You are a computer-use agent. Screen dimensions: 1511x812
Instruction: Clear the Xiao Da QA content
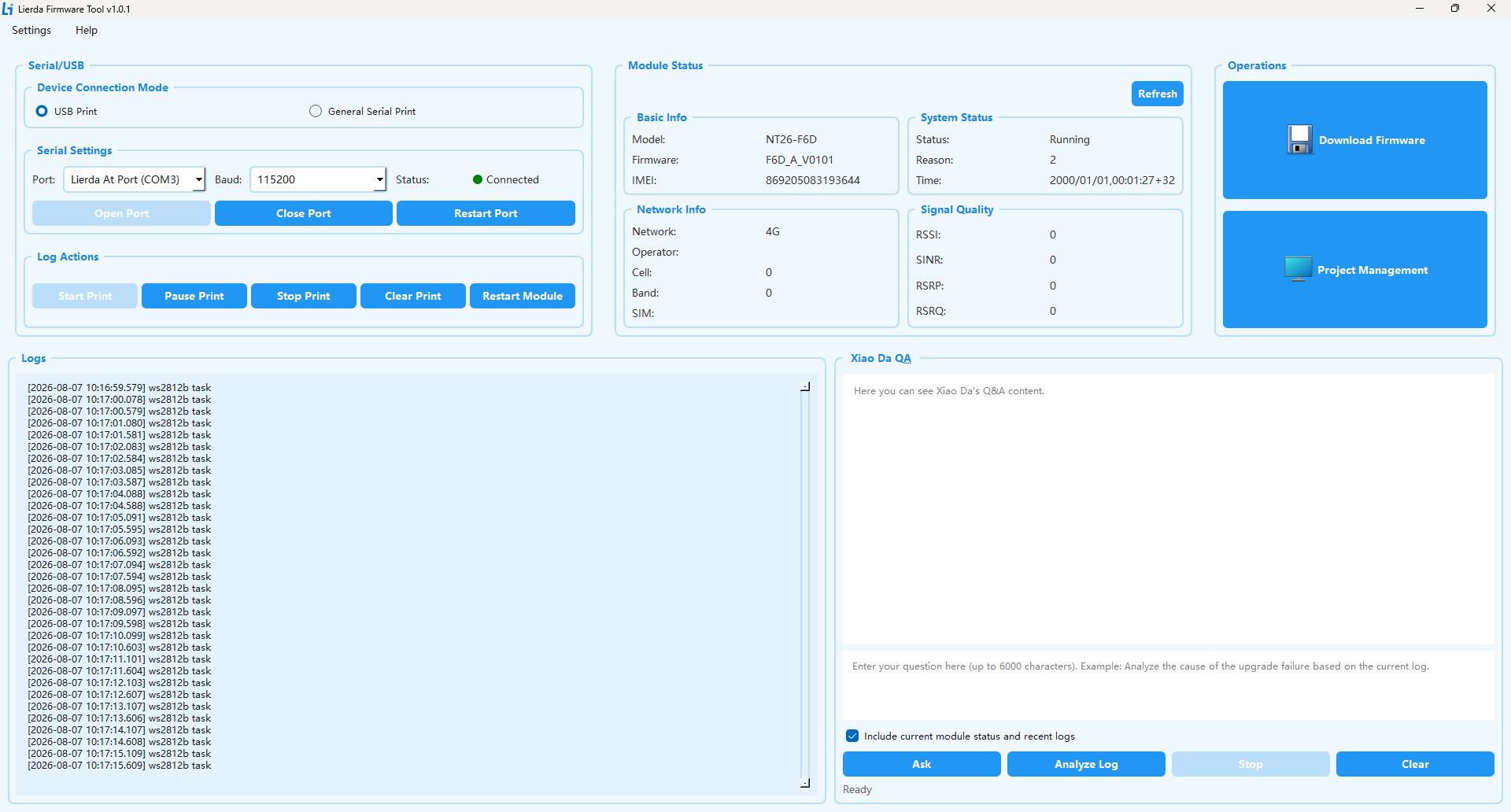[1415, 764]
